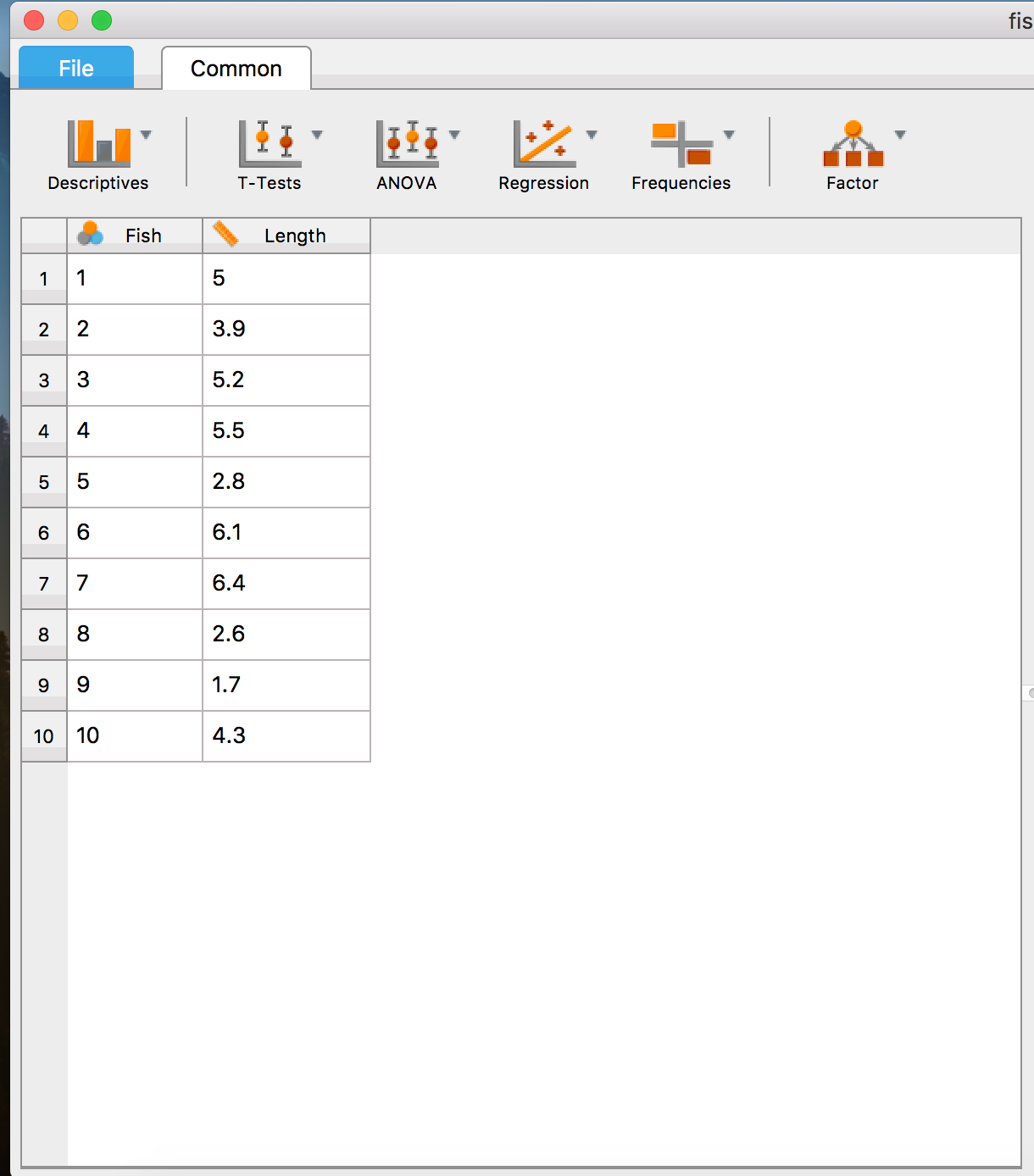Switch to the Common tab
Image resolution: width=1034 pixels, height=1176 pixels.
click(x=236, y=68)
